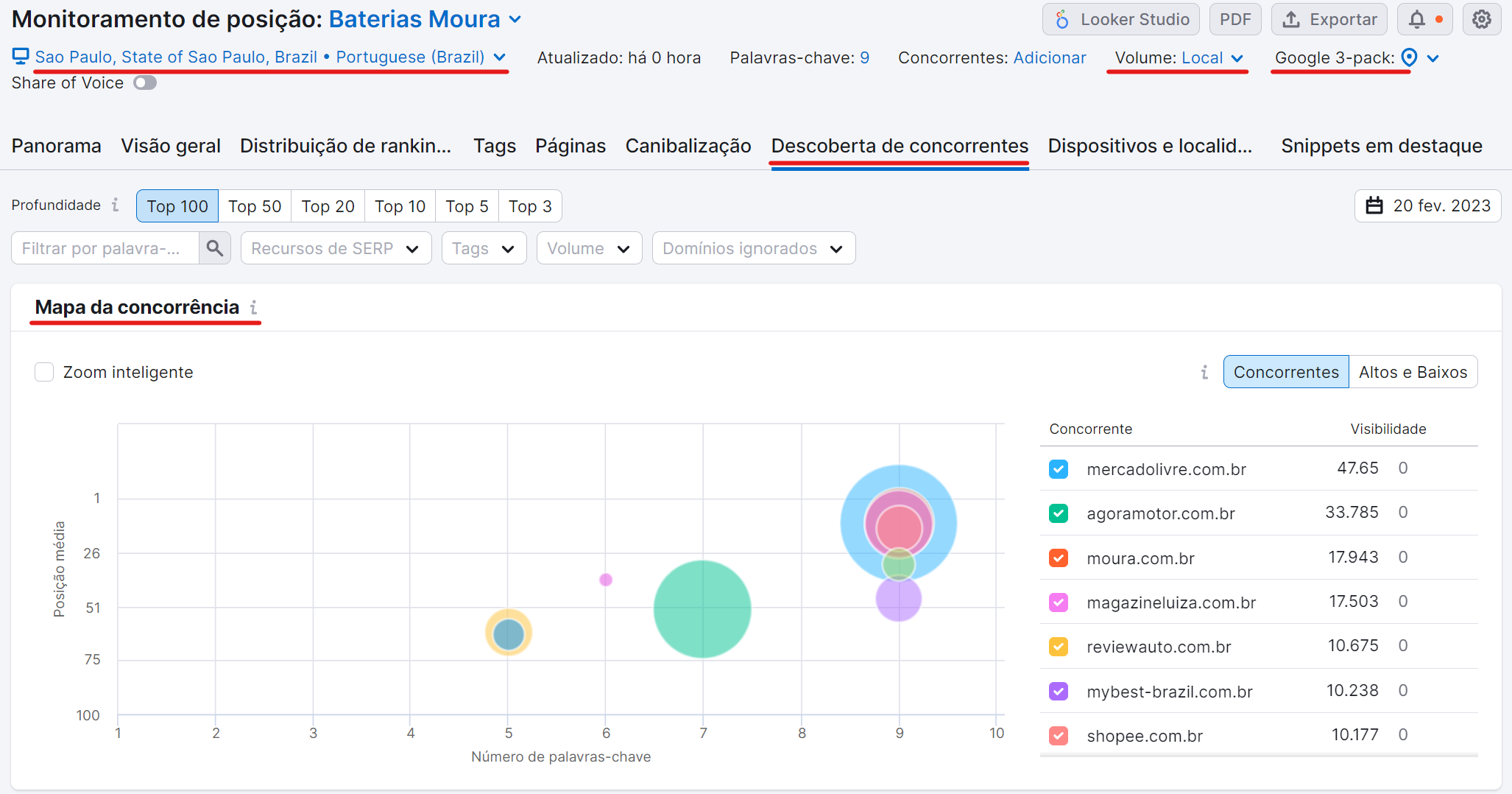
Task: Uncheck mercadolivre.com.br competitor
Action: pos(1058,469)
